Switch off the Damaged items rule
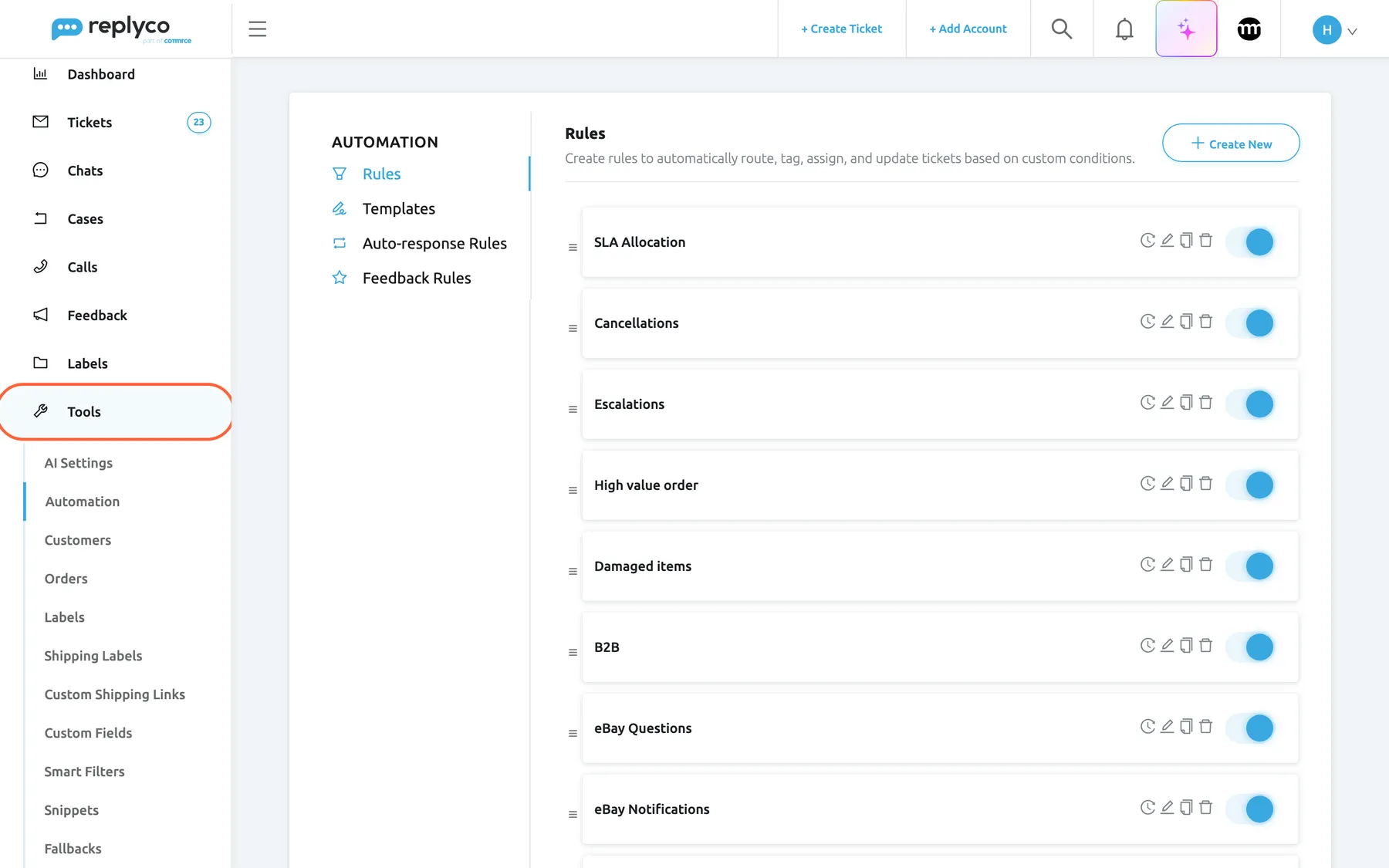This screenshot has width=1389, height=868. [1250, 566]
